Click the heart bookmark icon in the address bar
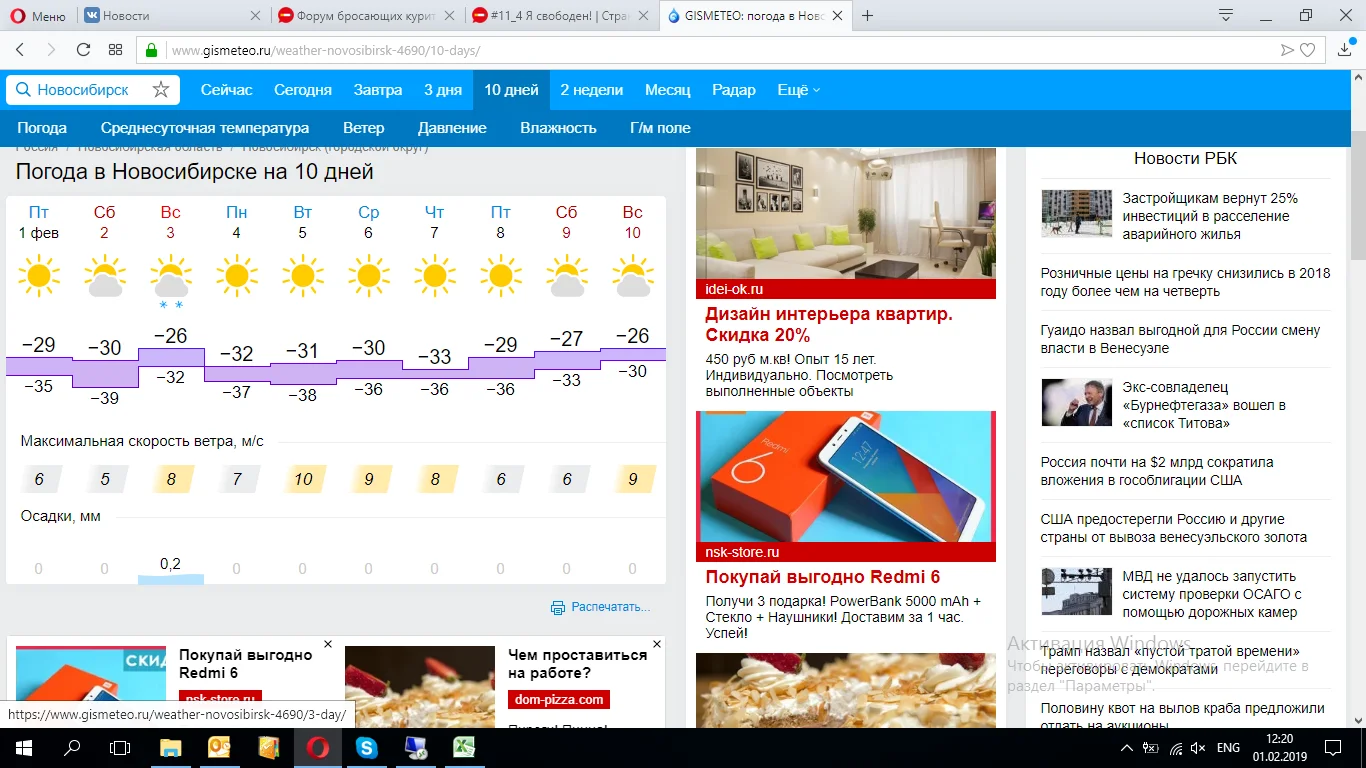The image size is (1366, 768). [x=1307, y=50]
